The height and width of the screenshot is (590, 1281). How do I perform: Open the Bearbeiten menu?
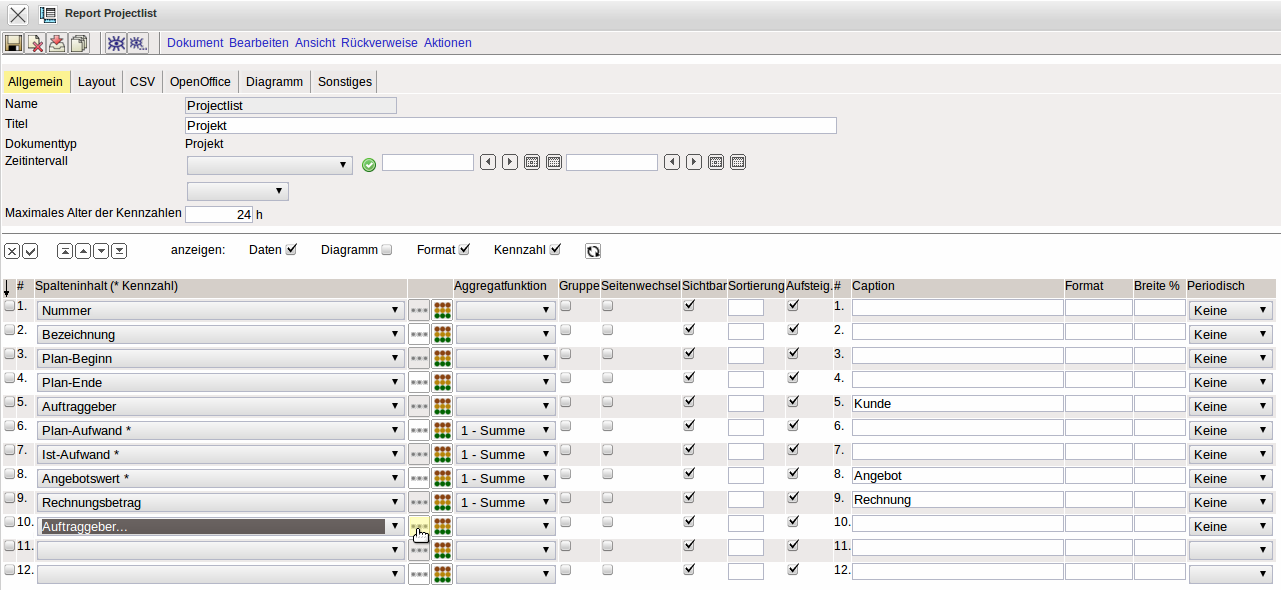tap(259, 43)
